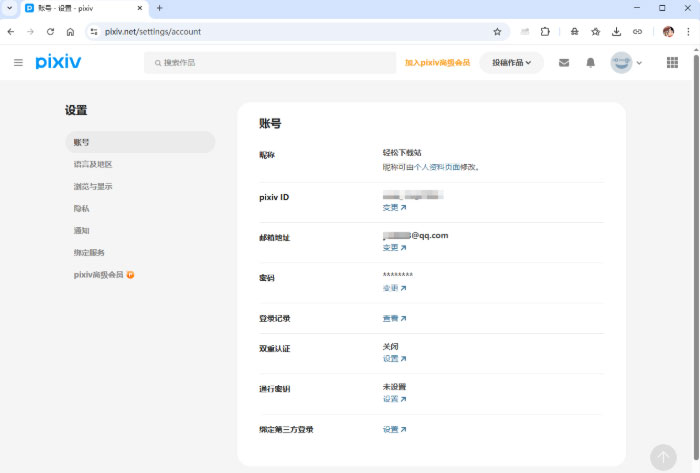Viewport: 700px width, 473px height.
Task: Click 变更 link under pixiv ID
Action: [394, 207]
